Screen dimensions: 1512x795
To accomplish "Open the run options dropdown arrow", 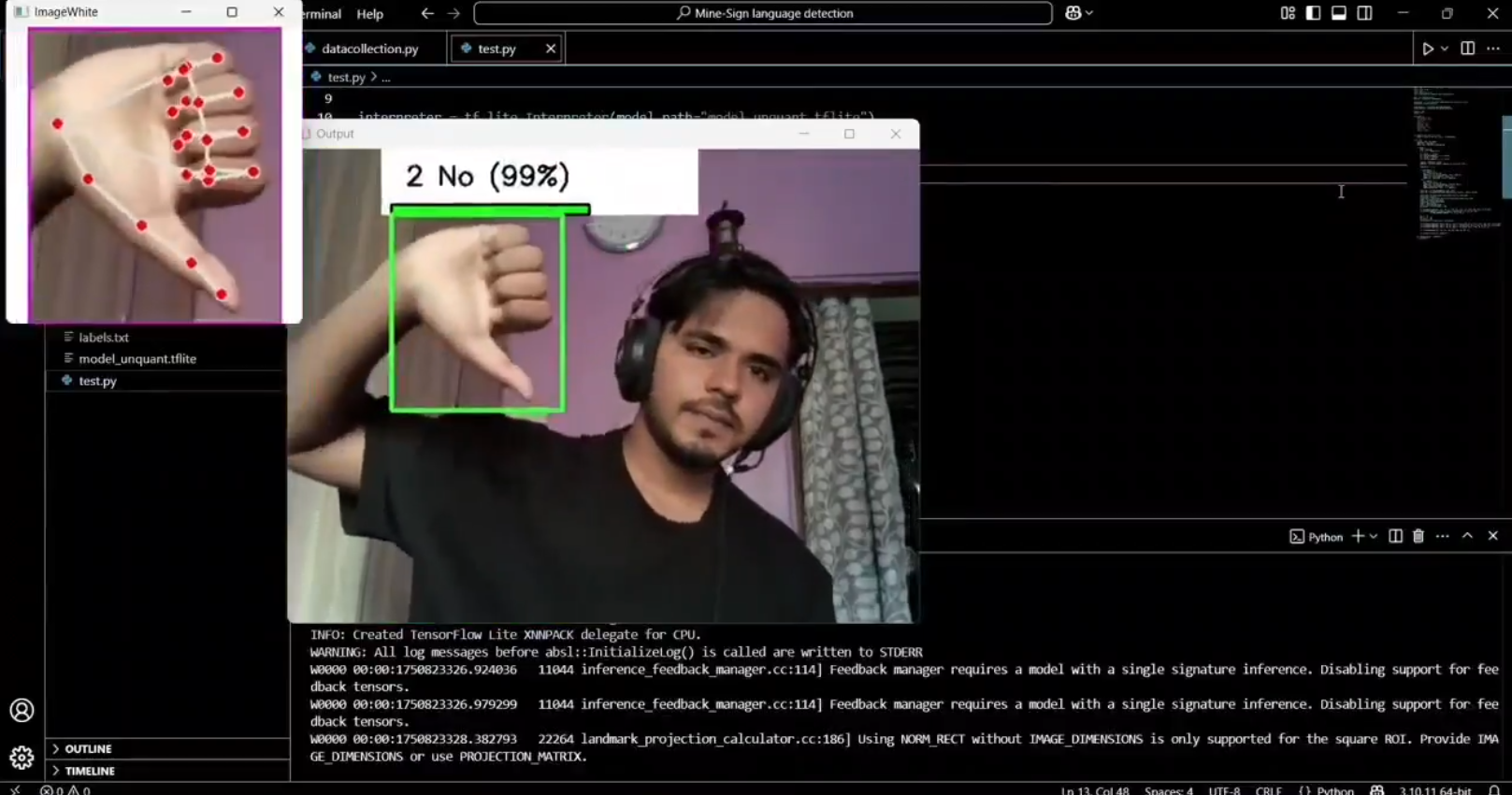I will [1445, 49].
